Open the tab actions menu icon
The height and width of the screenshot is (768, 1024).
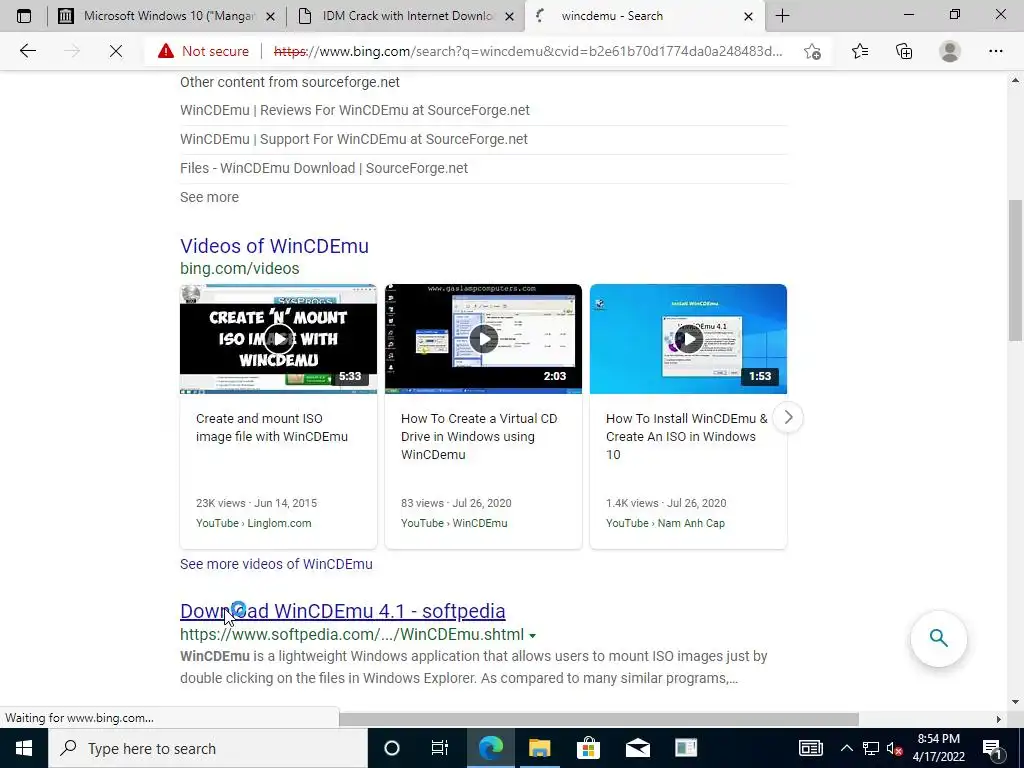[24, 16]
